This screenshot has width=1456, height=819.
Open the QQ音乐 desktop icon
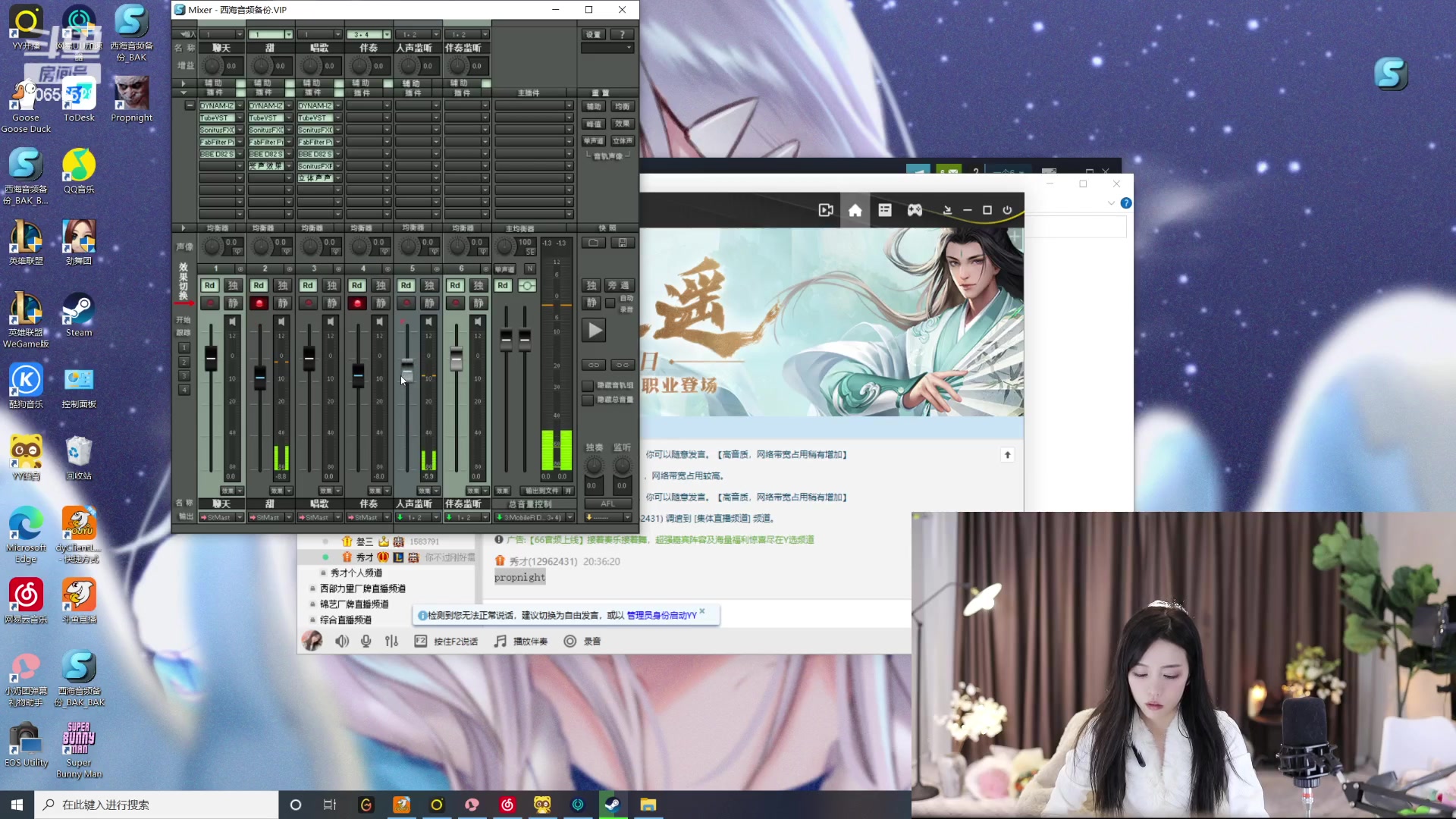[79, 171]
